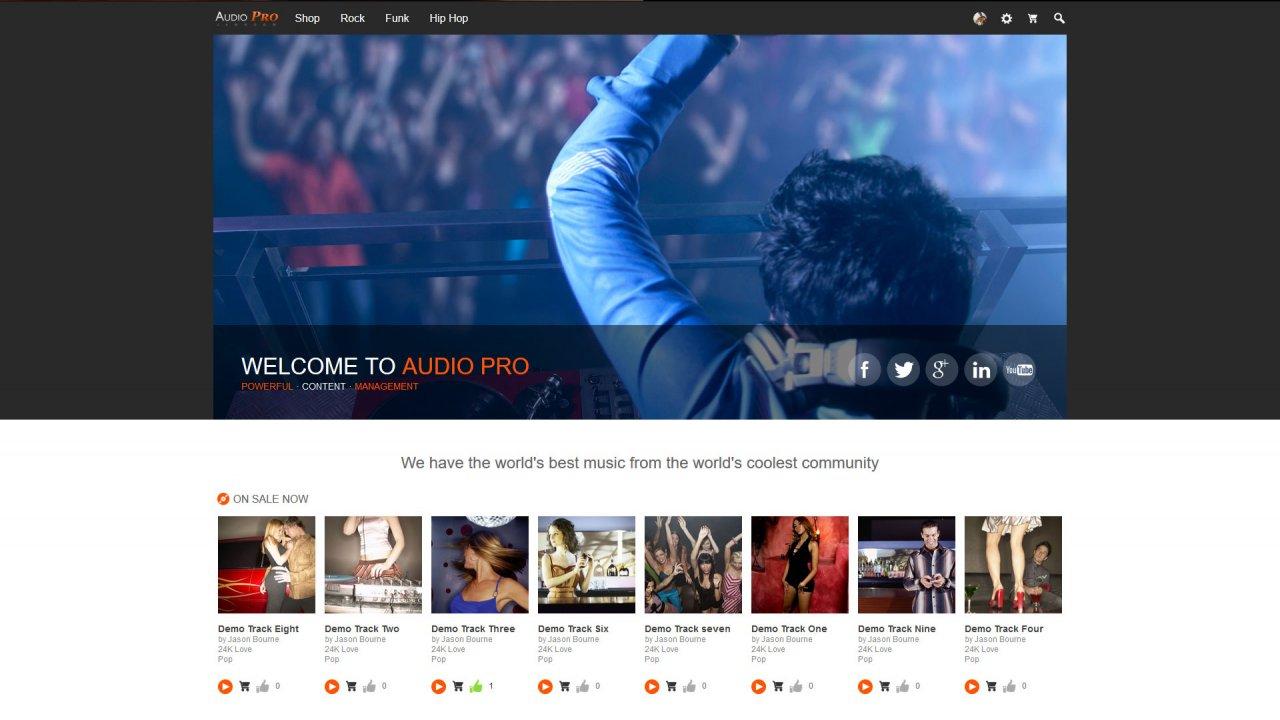This screenshot has width=1280, height=720.
Task: Play Demo Track Eight
Action: [x=225, y=687]
